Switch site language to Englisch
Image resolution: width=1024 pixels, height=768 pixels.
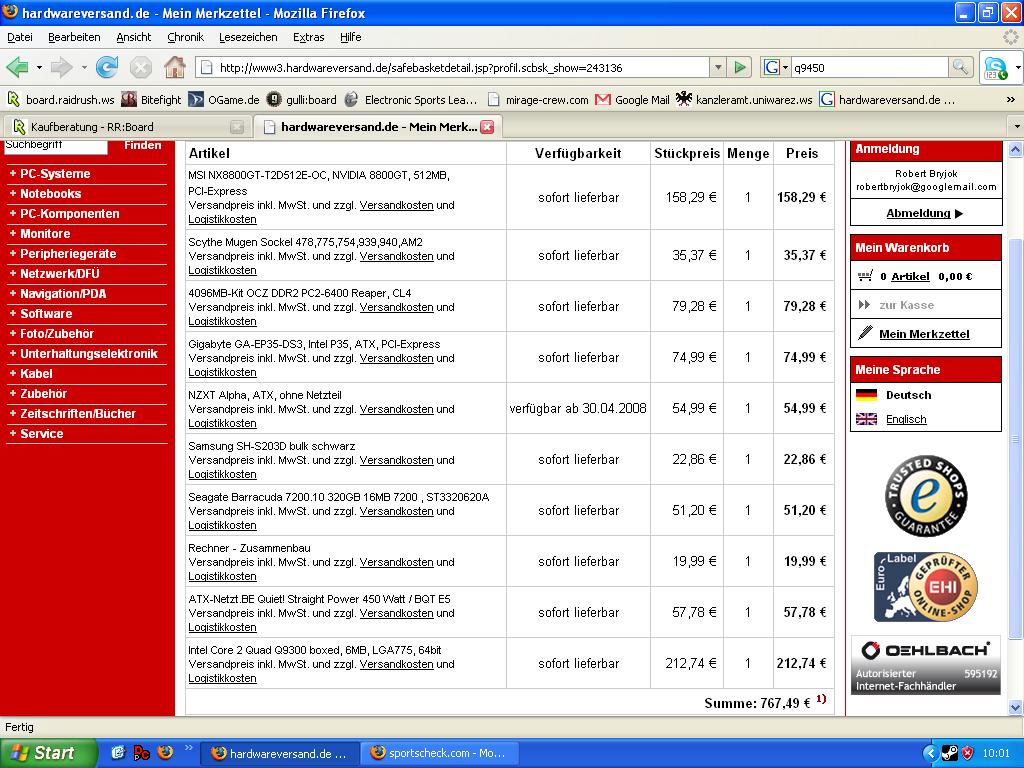click(x=906, y=419)
